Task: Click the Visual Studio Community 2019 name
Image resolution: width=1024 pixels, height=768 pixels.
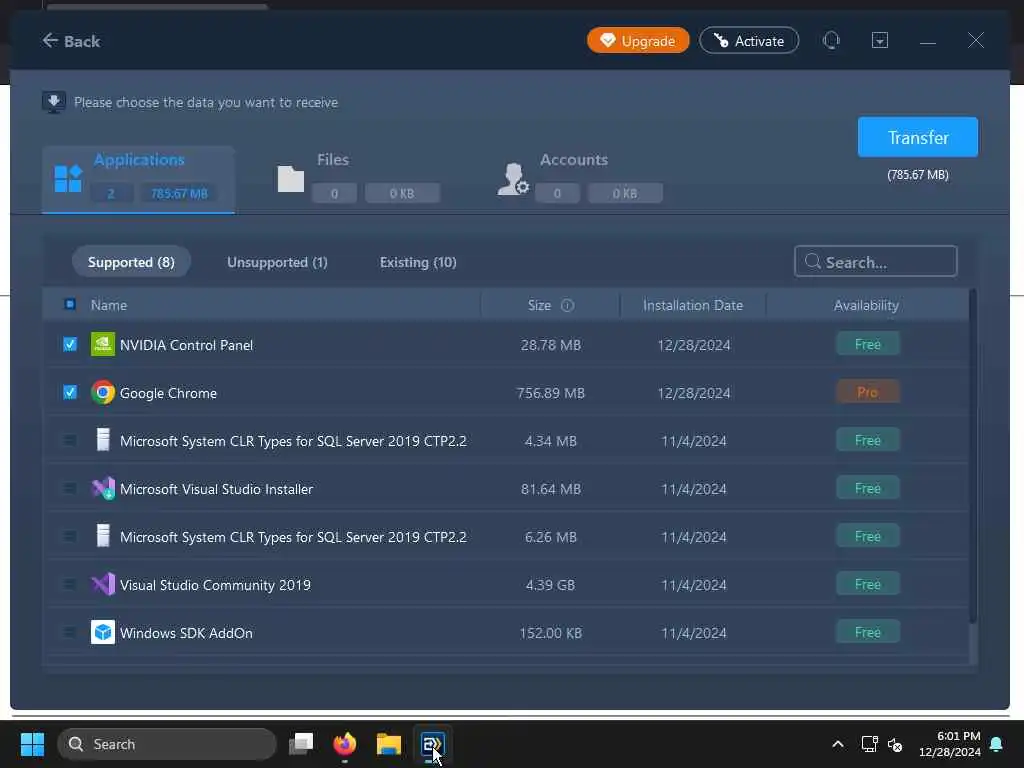Action: [216, 584]
